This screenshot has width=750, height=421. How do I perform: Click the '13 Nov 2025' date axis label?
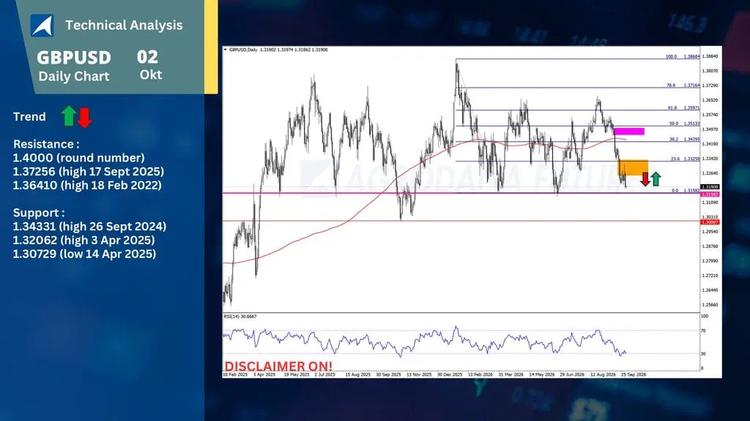point(419,375)
